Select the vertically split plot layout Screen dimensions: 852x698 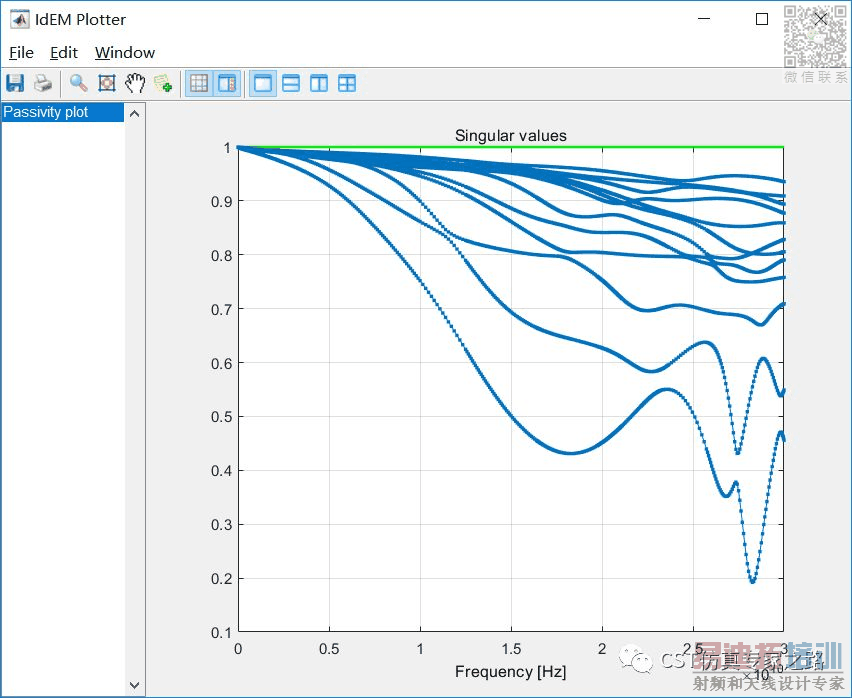319,84
